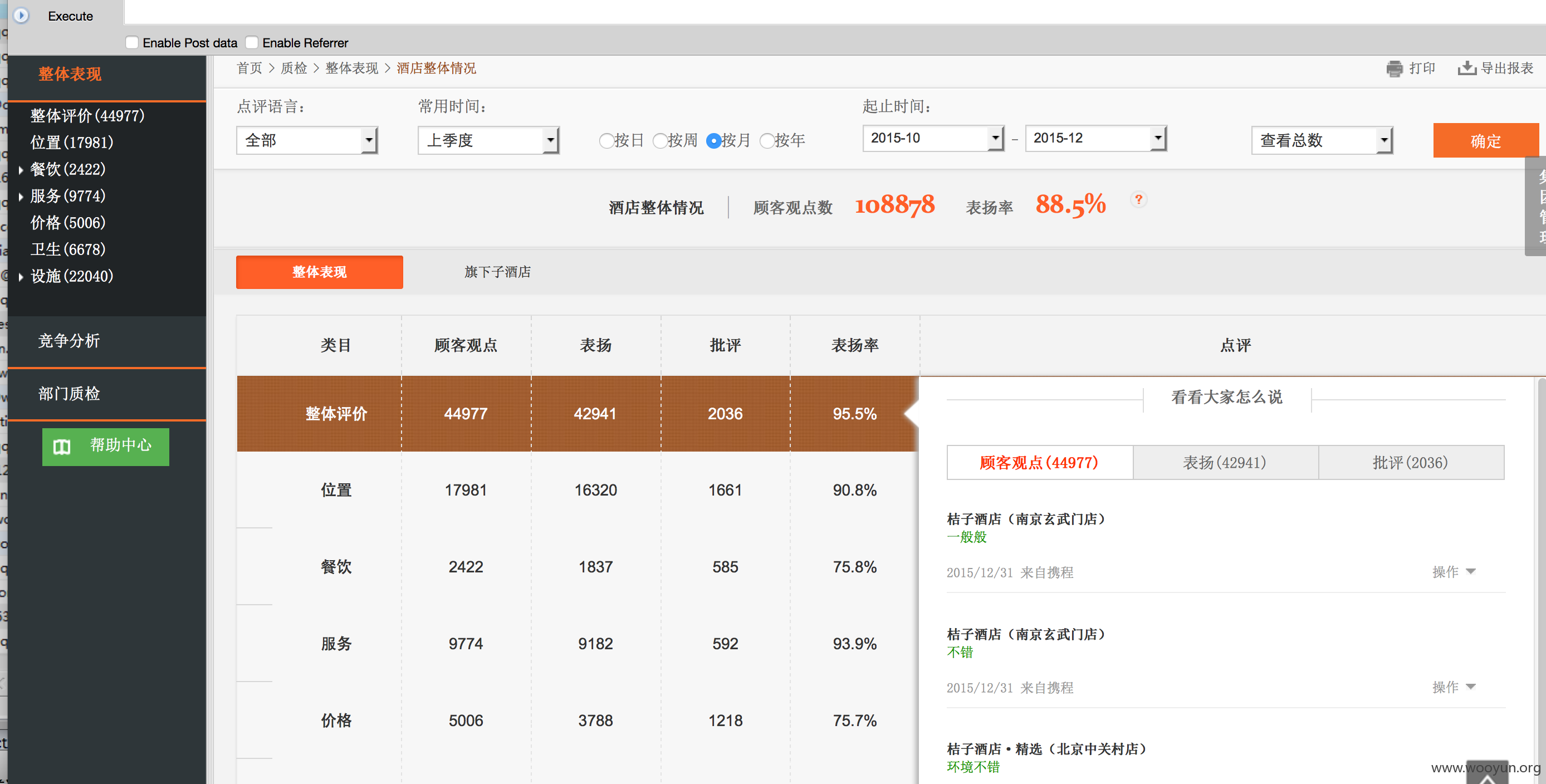Go to 首页 in the breadcrumb
Screen dimensions: 1546x784
(x=249, y=68)
